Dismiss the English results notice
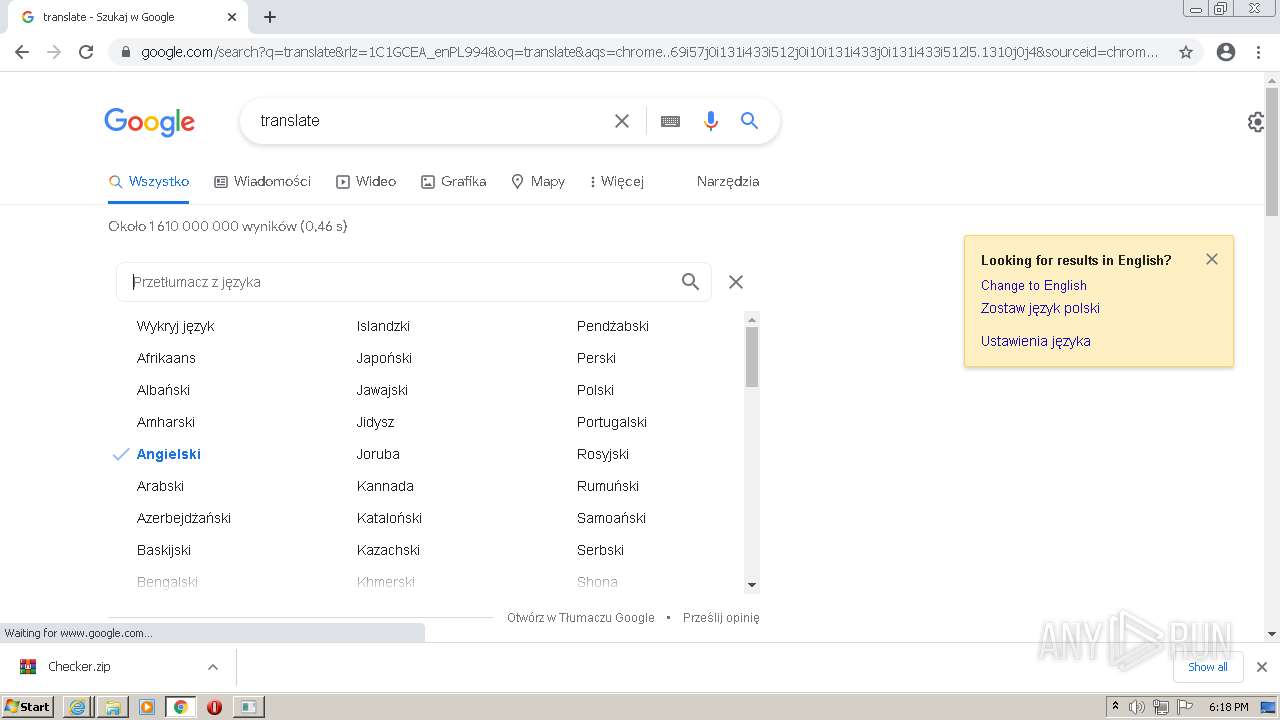 pyautogui.click(x=1212, y=259)
